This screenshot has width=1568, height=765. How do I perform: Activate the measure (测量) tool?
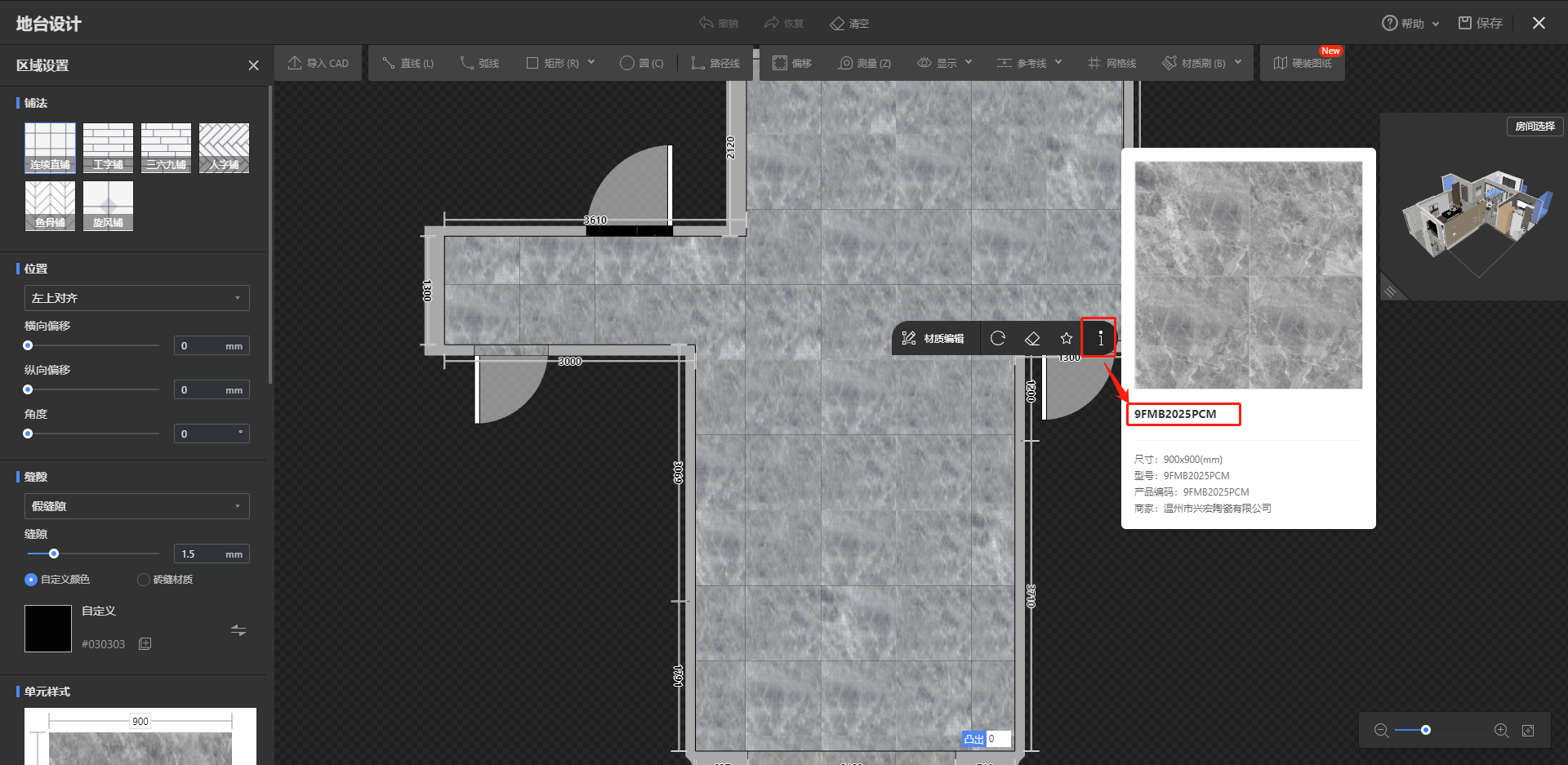click(864, 63)
